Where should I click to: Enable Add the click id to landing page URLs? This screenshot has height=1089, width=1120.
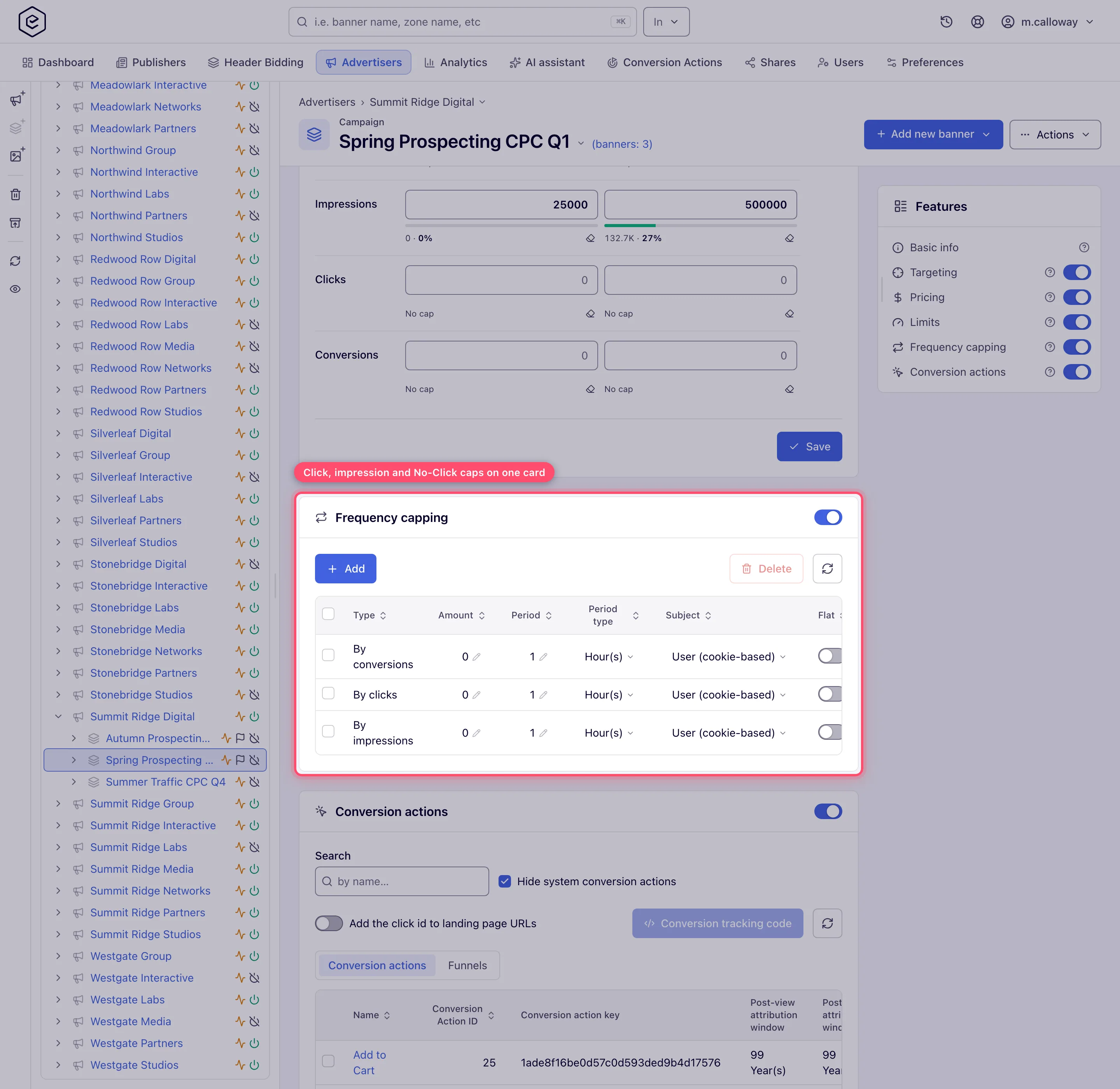[x=329, y=923]
